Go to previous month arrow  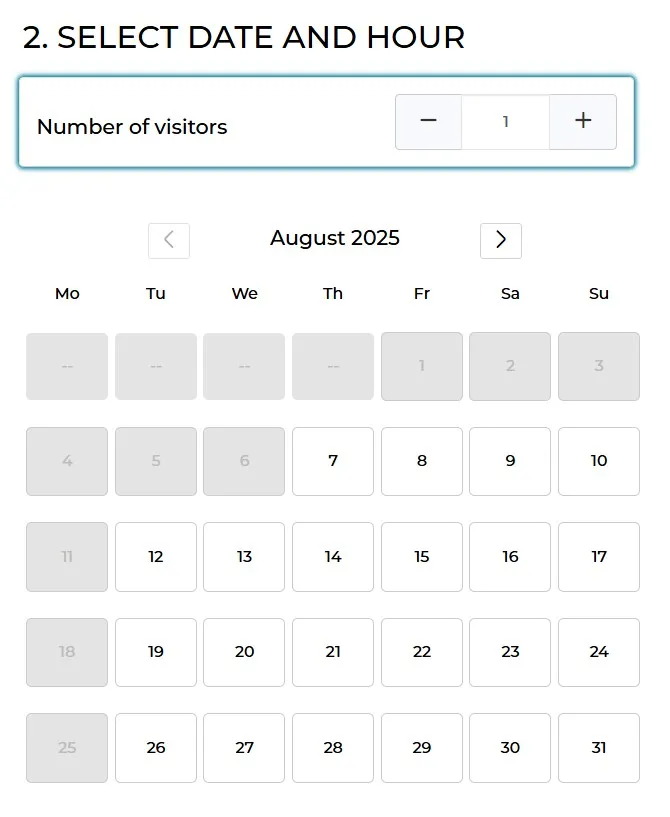tap(169, 240)
